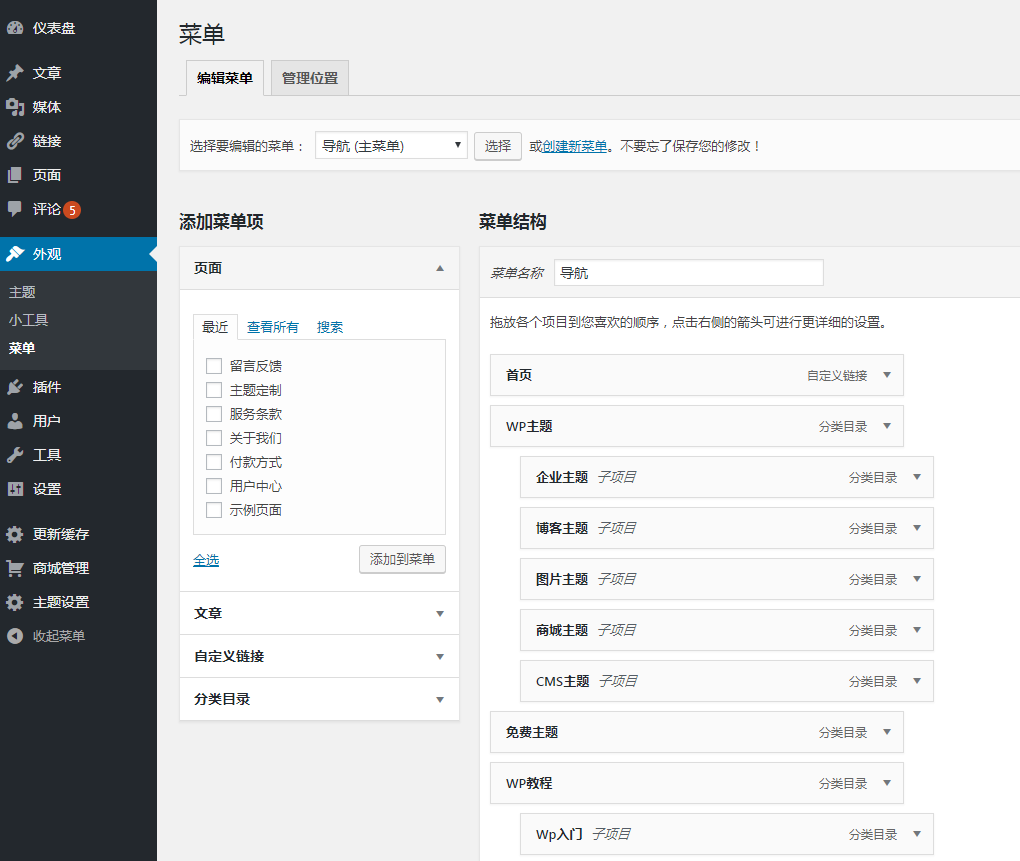
Task: Expand settings arrow for 博客主题 item
Action: point(917,528)
